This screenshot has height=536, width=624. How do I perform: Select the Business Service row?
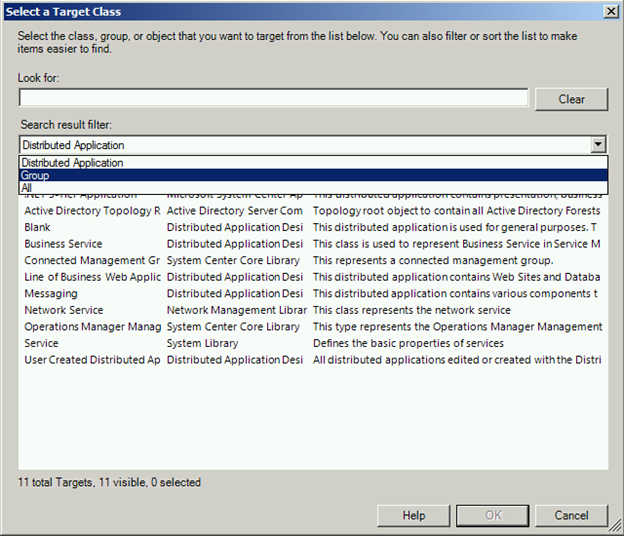point(313,244)
